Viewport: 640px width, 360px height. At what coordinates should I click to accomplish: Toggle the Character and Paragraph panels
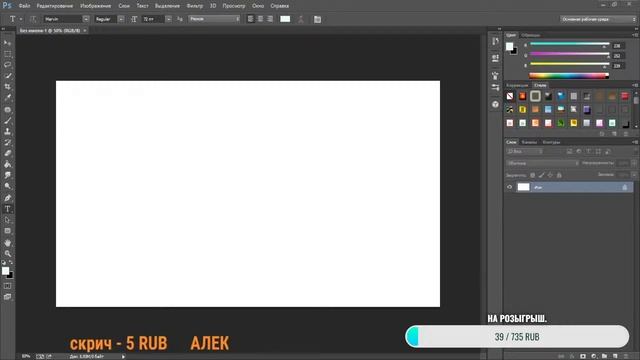point(317,19)
